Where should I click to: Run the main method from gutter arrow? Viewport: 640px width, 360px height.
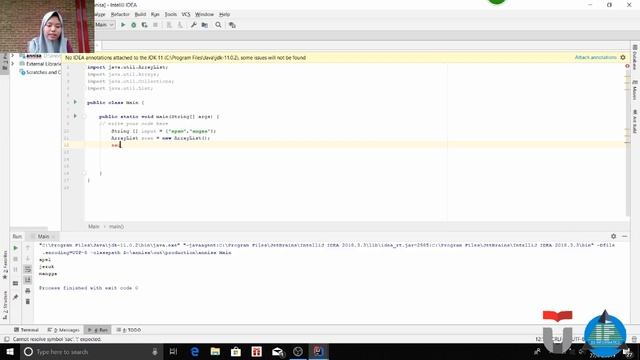point(75,116)
